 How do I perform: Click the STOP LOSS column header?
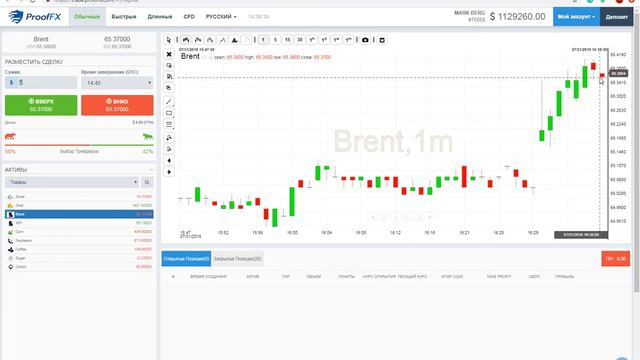point(452,277)
